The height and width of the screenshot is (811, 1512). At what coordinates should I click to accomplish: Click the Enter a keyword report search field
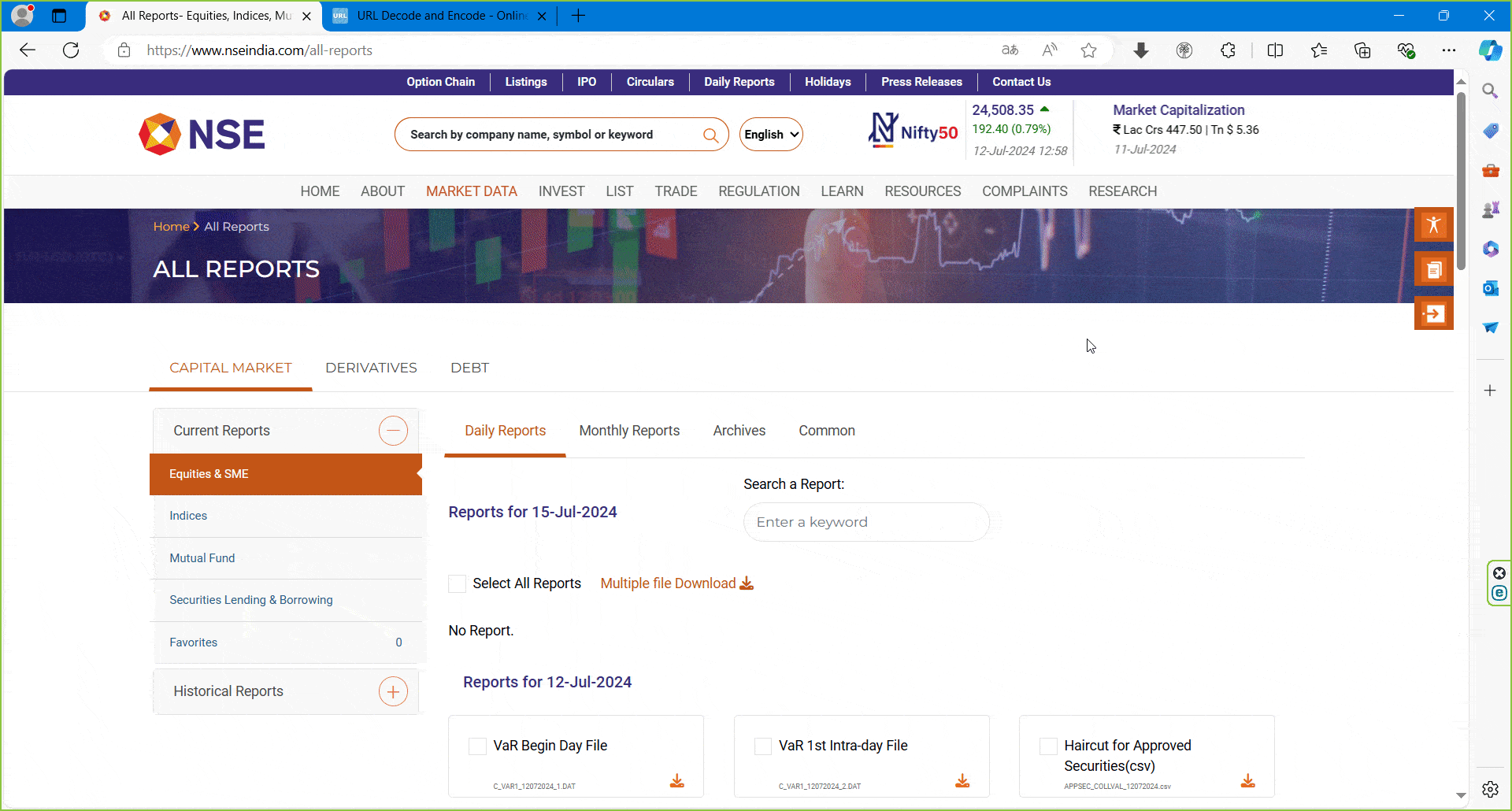click(x=866, y=522)
